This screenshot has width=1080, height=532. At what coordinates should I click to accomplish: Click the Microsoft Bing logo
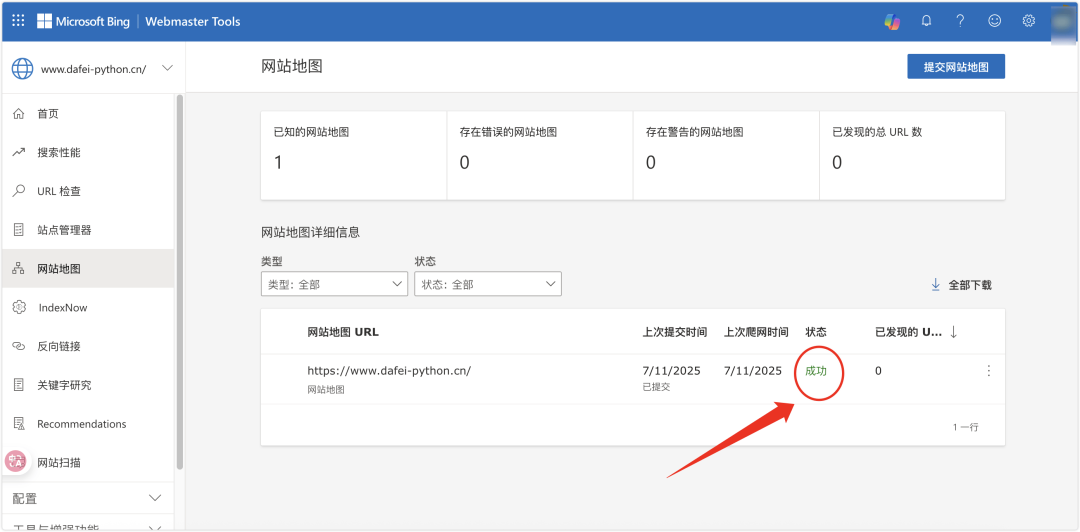pyautogui.click(x=83, y=21)
